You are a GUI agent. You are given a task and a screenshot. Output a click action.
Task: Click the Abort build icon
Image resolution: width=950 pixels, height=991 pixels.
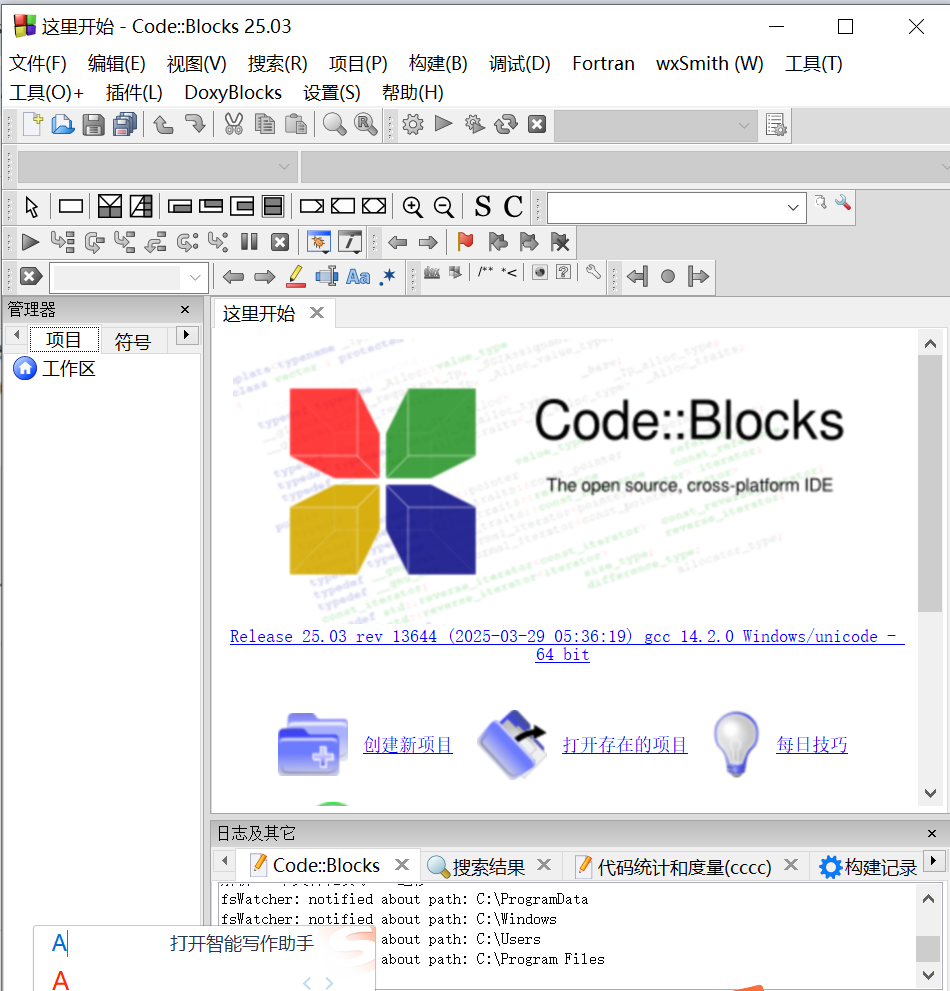click(537, 124)
